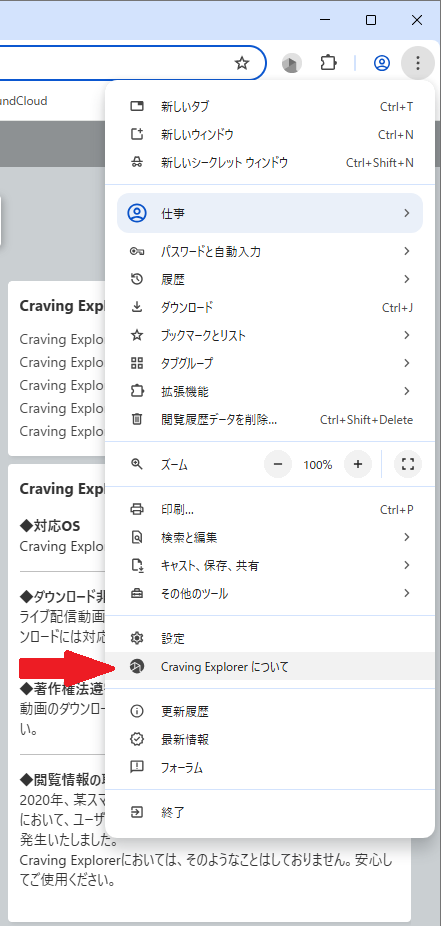Click the printer icon for 印刷
441x926 pixels.
tap(137, 509)
